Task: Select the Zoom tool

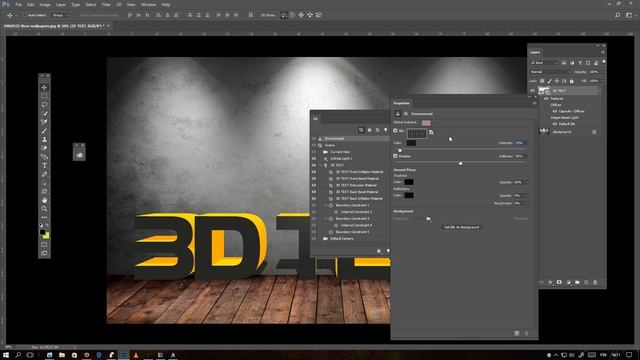Action: tap(44, 209)
